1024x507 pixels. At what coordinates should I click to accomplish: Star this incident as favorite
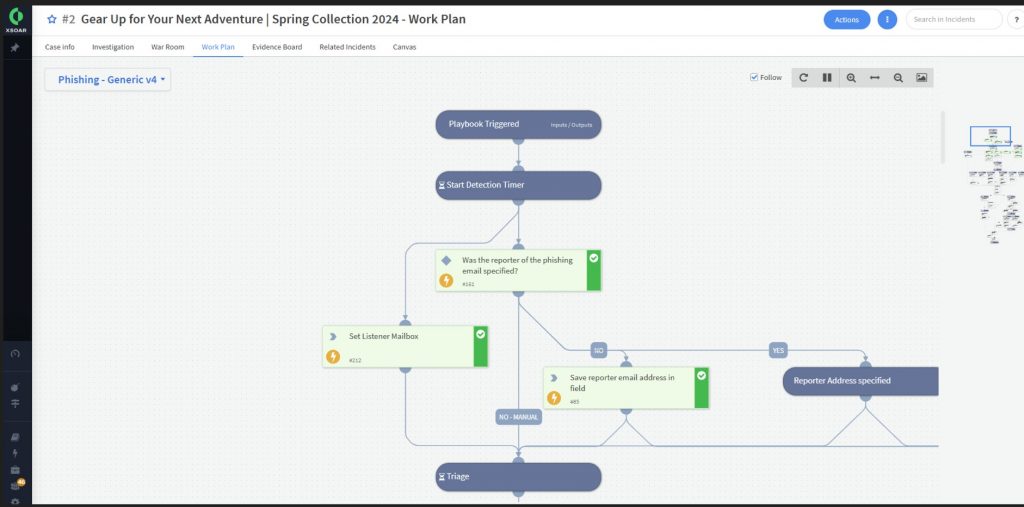(x=52, y=20)
